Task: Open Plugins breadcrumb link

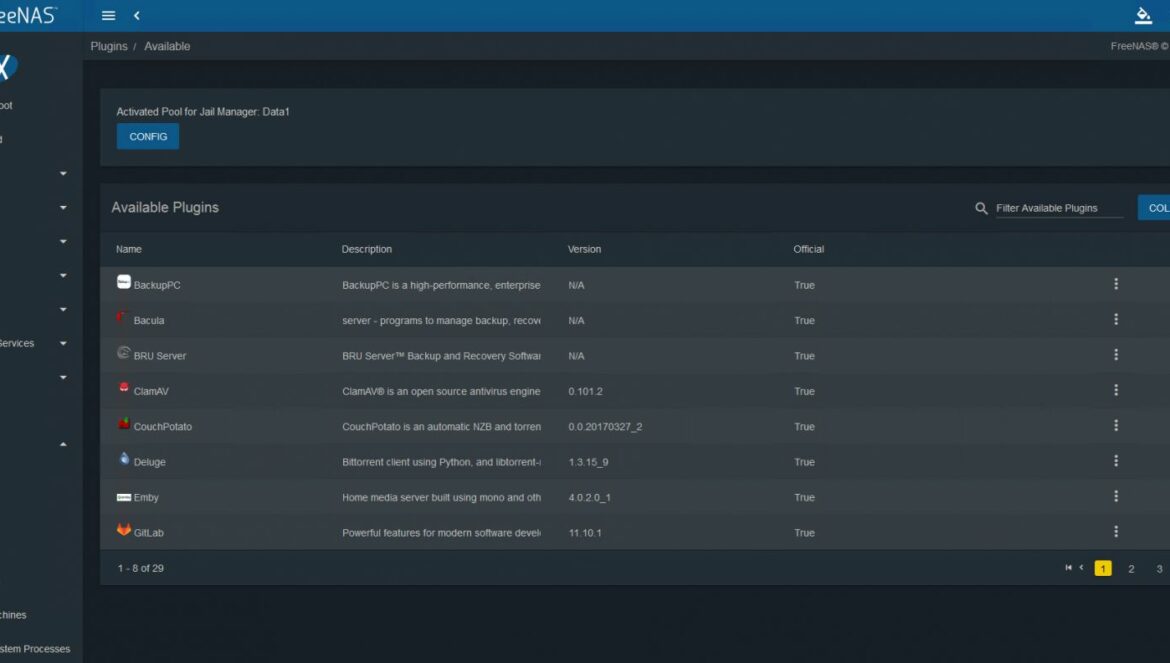Action: tap(109, 46)
